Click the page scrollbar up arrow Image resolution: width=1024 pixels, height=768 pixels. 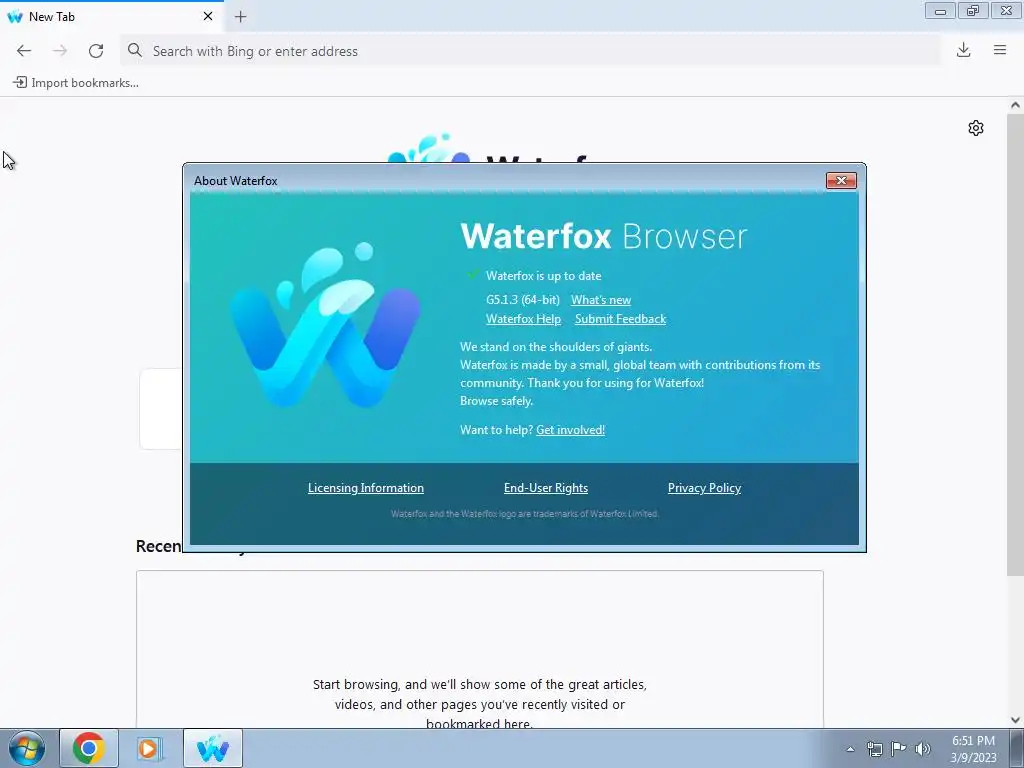pos(1015,105)
